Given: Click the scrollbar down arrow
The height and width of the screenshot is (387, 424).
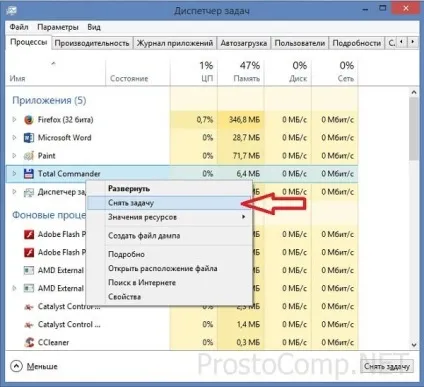Looking at the screenshot, I should [414, 345].
